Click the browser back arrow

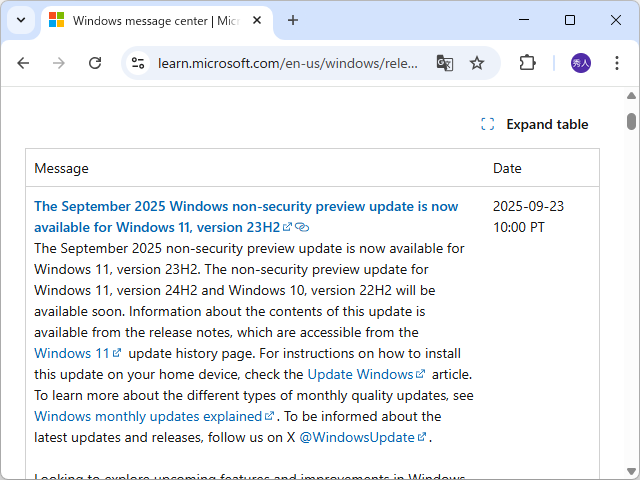click(23, 63)
